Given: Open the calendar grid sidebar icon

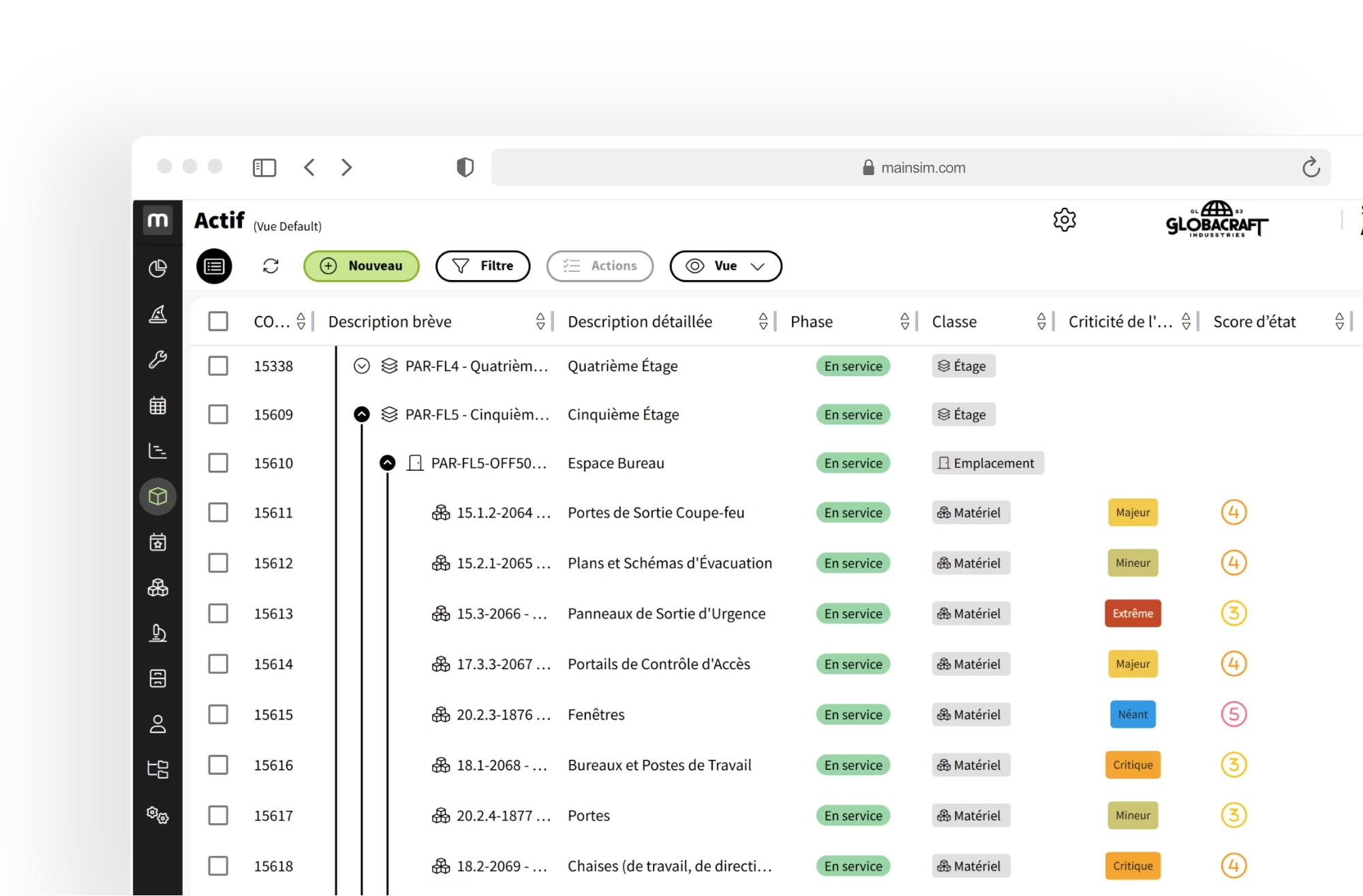Looking at the screenshot, I should point(157,405).
